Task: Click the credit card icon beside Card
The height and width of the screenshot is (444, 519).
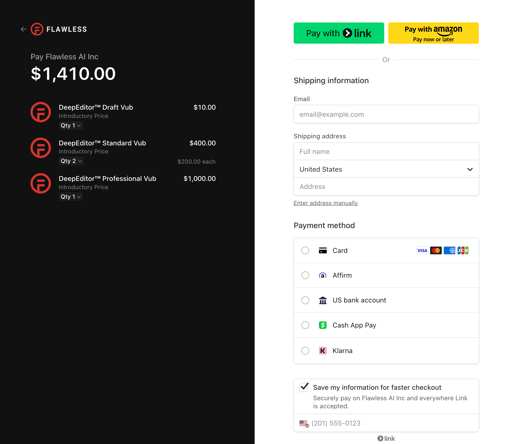Action: [323, 250]
